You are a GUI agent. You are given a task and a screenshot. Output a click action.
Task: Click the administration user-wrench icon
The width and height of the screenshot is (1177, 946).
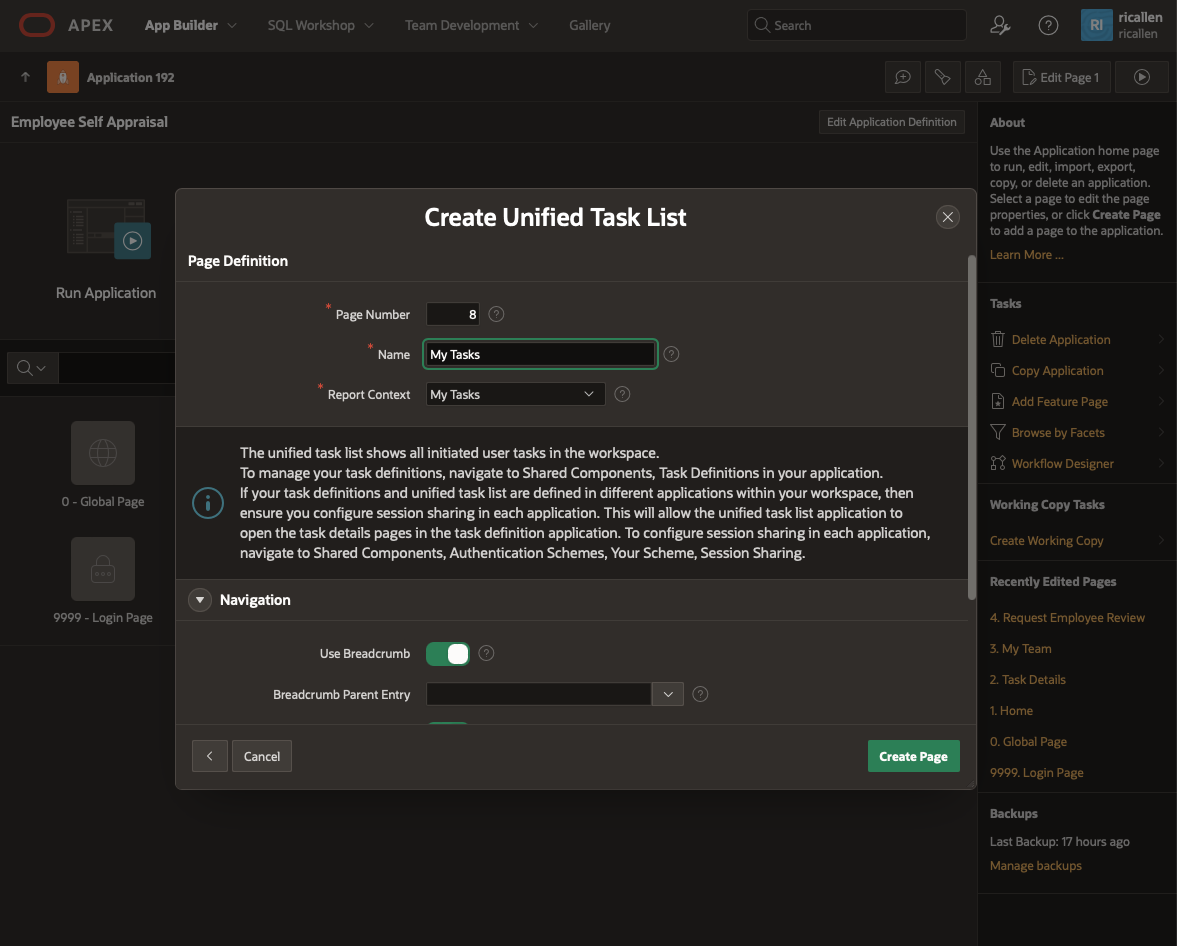[999, 25]
